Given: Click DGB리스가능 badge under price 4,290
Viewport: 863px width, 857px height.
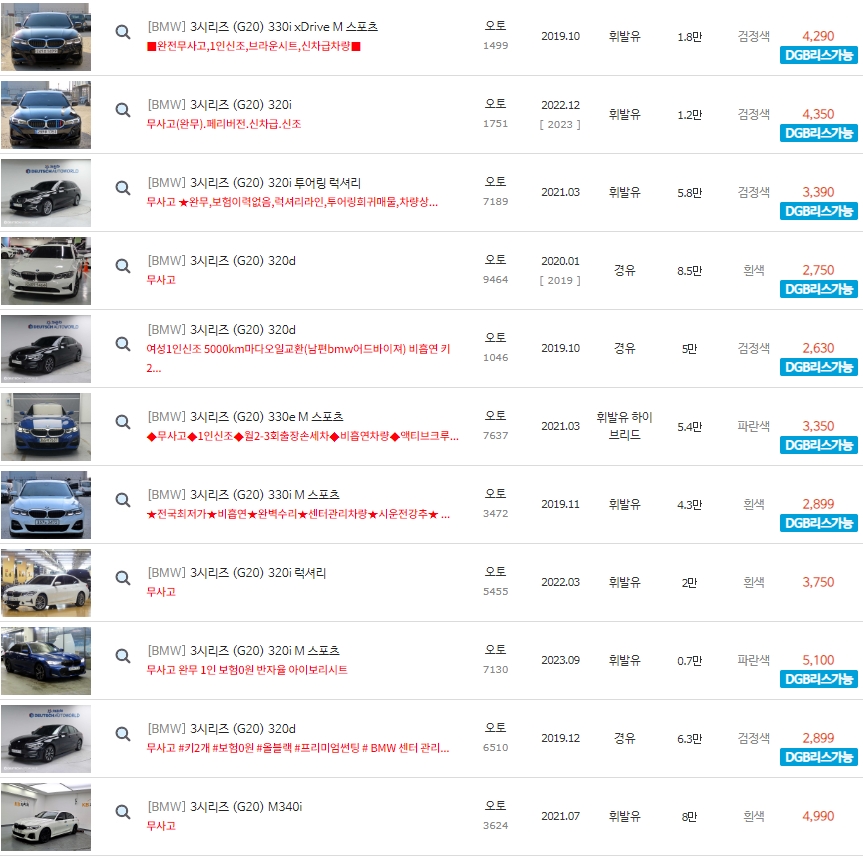Looking at the screenshot, I should point(818,55).
